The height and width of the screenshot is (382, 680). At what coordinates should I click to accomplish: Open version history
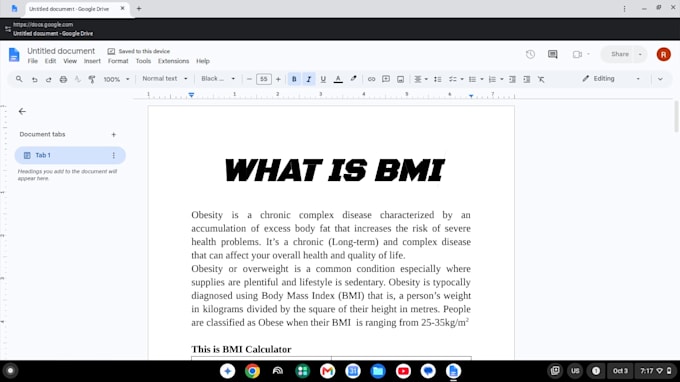point(530,55)
